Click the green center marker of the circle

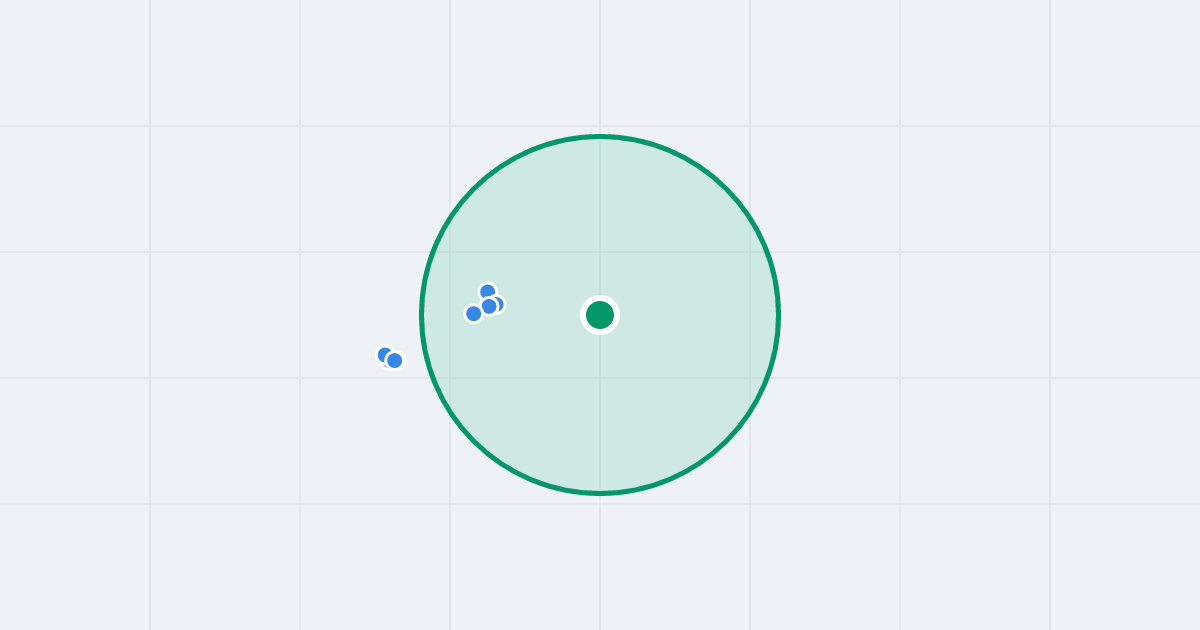coord(600,315)
